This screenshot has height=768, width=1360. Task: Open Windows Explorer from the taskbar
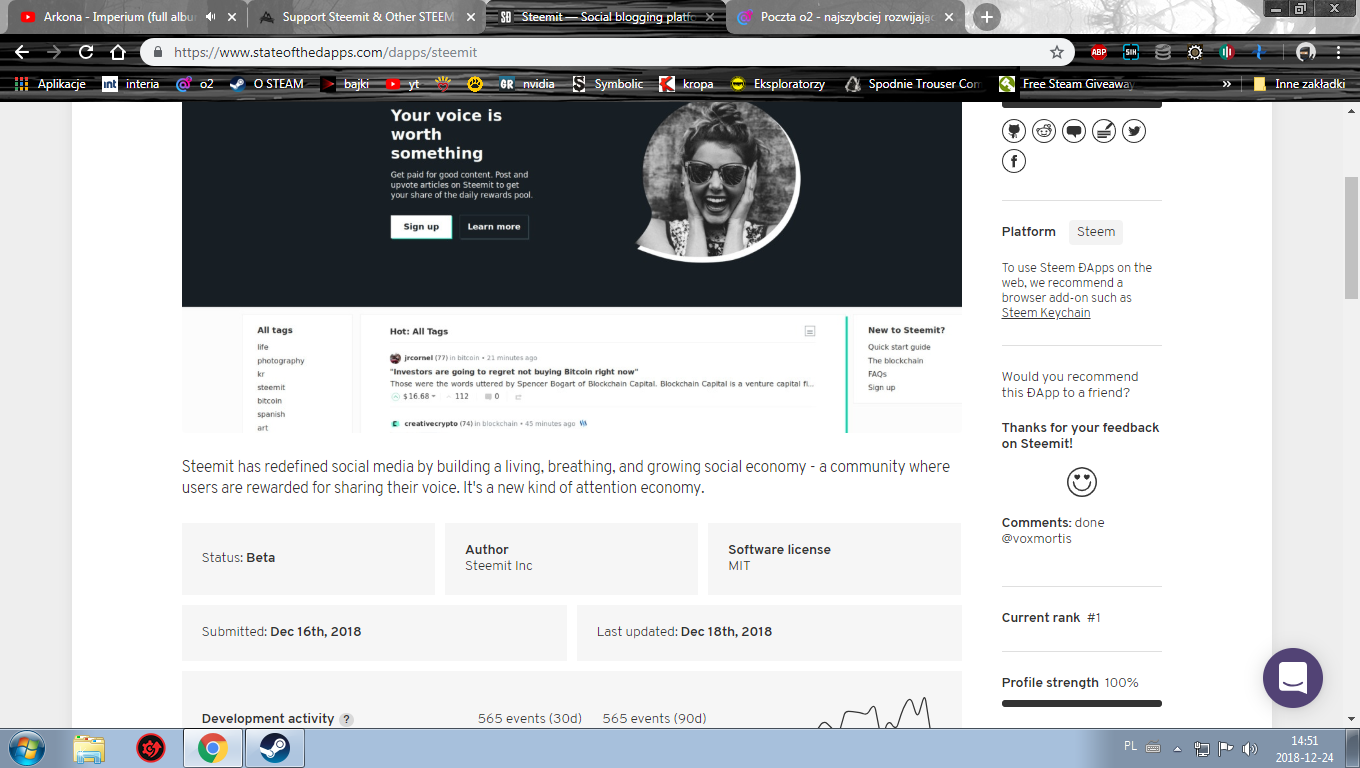coord(89,748)
